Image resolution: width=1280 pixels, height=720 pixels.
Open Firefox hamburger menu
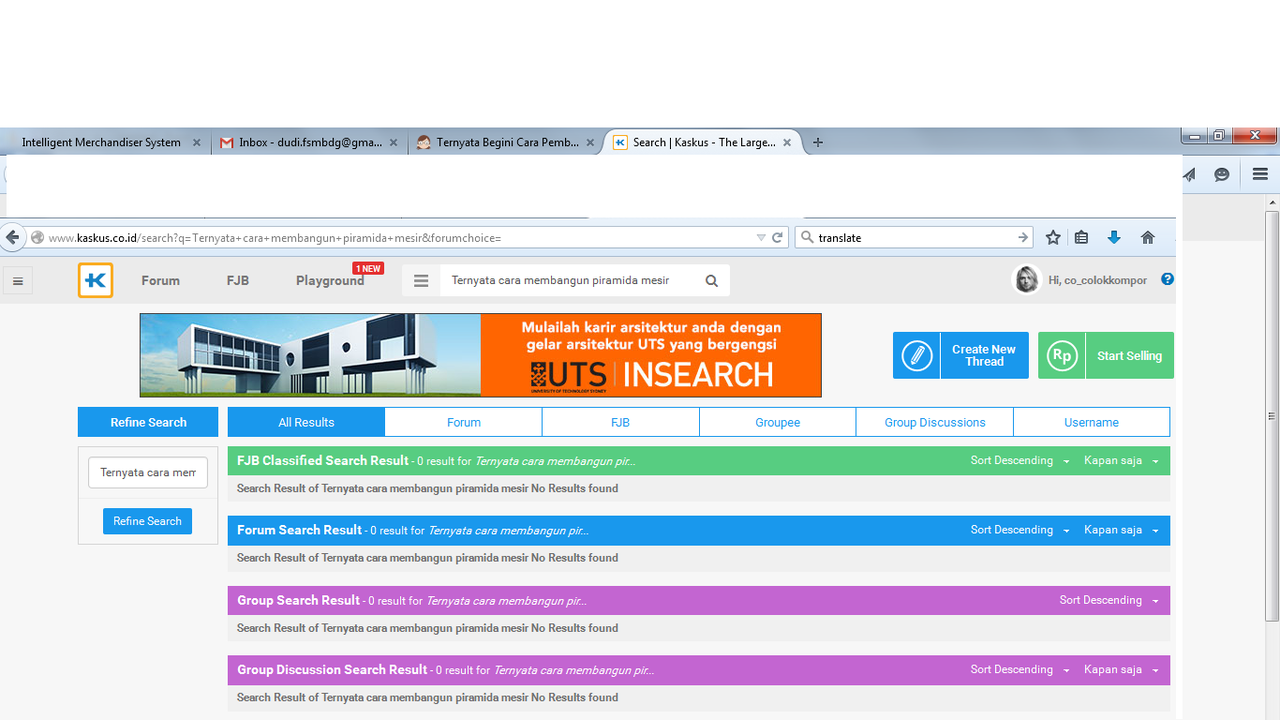(x=1260, y=174)
